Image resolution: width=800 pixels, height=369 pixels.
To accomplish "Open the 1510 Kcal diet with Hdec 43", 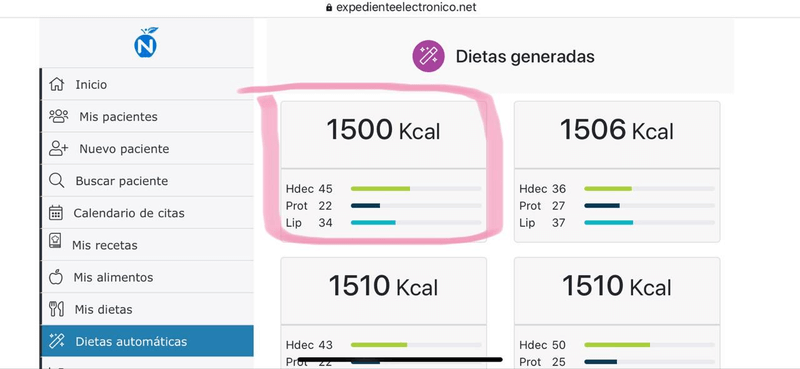I will point(383,312).
